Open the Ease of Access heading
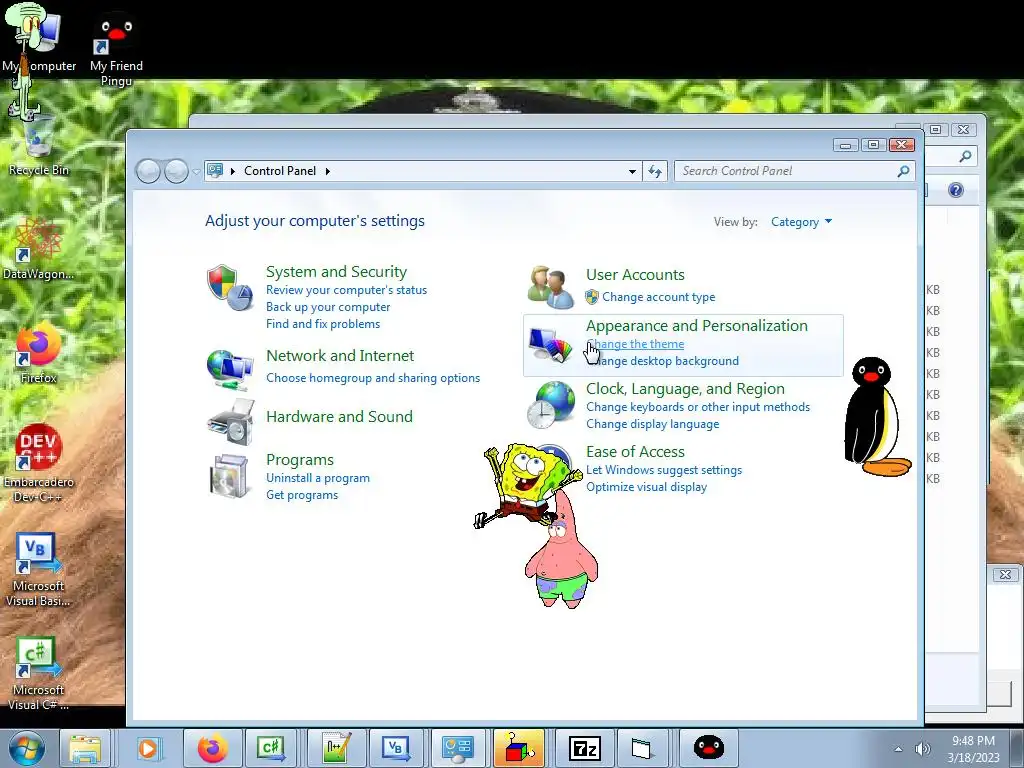The width and height of the screenshot is (1024, 768). pyautogui.click(x=635, y=452)
